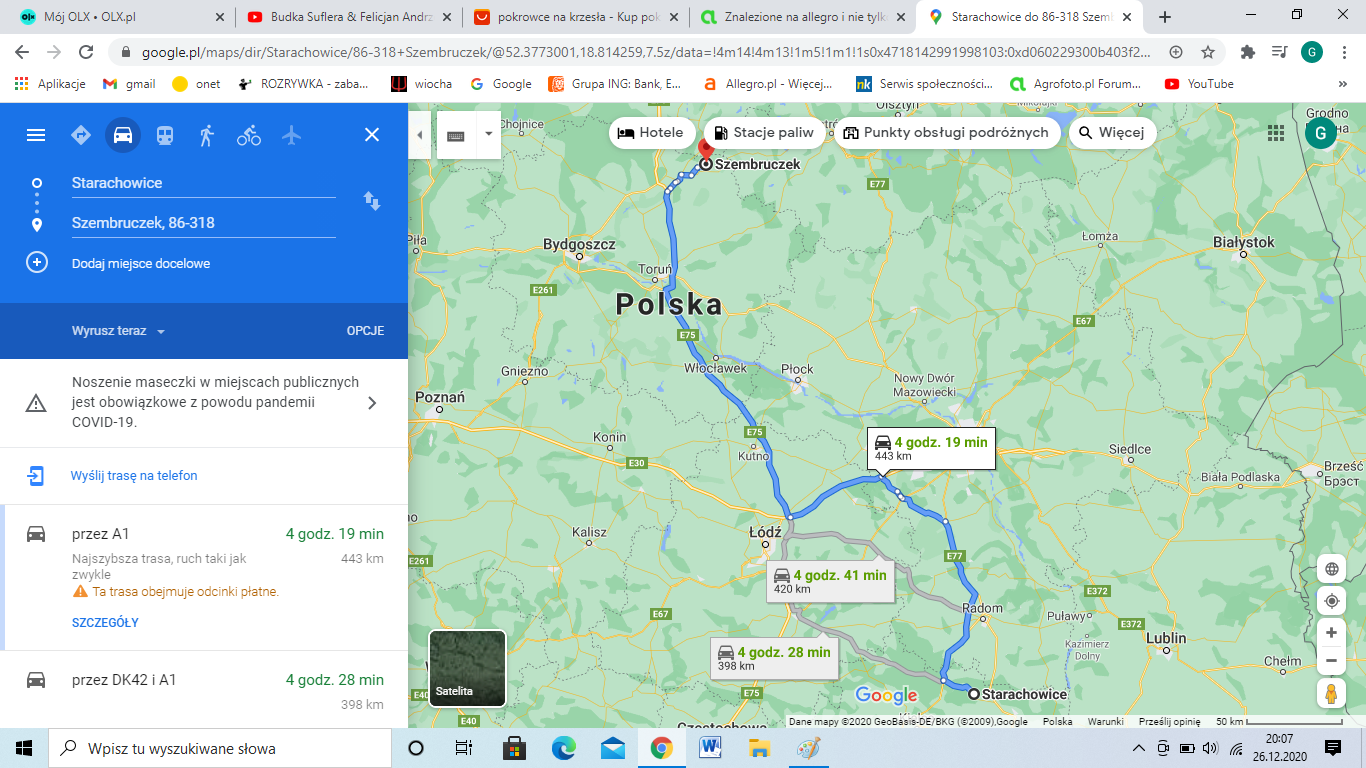Click Wyślij trasę na telefon link
The height and width of the screenshot is (768, 1366).
coord(134,476)
